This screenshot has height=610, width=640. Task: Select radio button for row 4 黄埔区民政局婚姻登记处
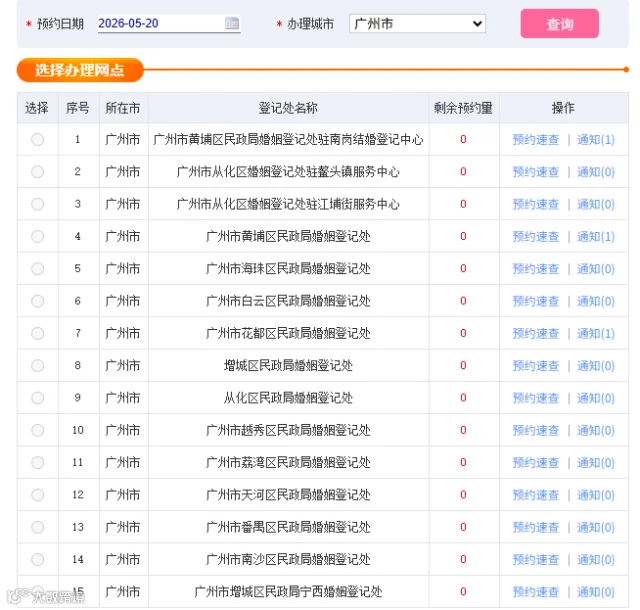click(x=38, y=236)
